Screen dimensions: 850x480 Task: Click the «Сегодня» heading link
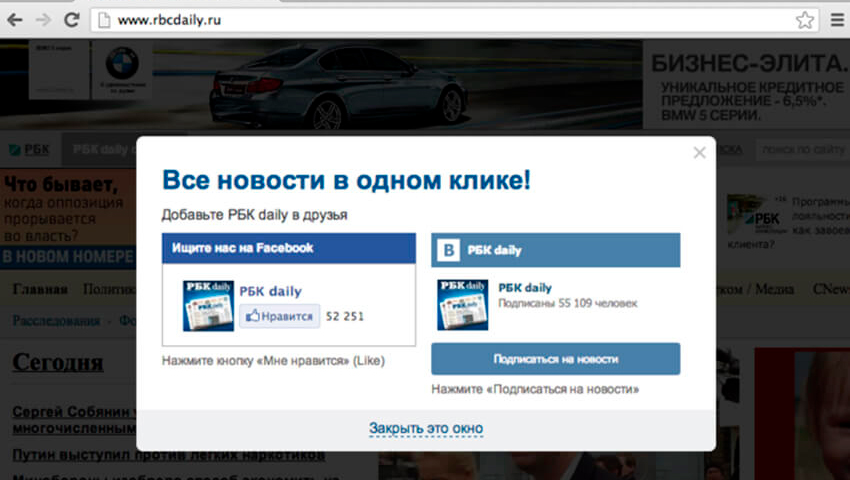point(57,362)
